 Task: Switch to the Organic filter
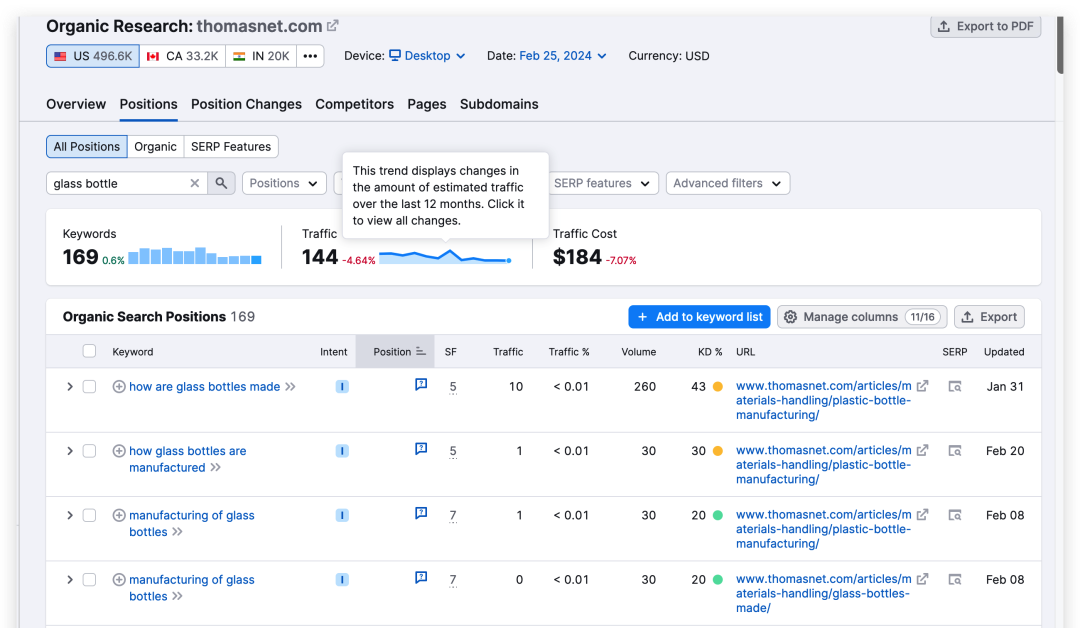(156, 147)
